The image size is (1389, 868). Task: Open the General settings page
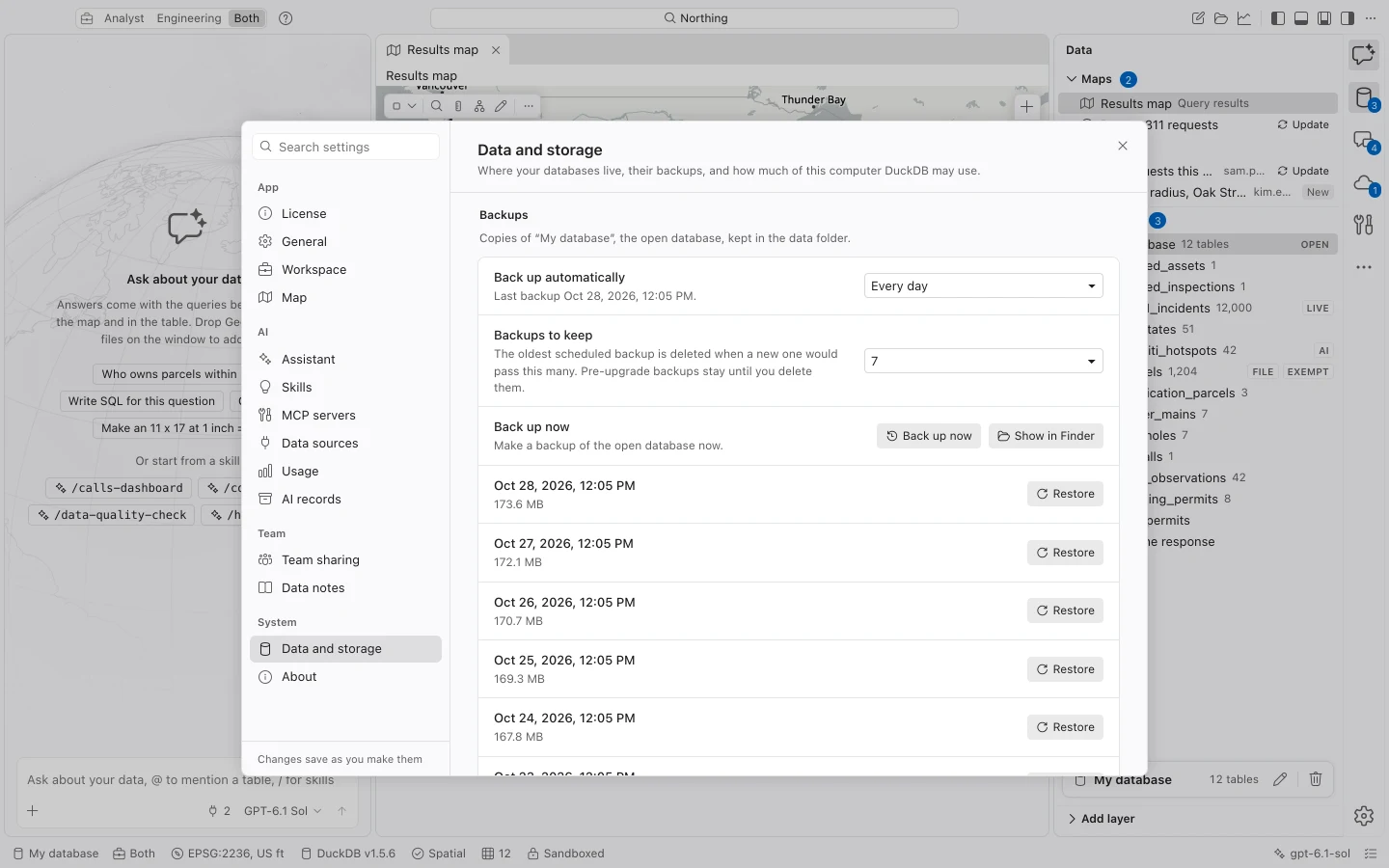pyautogui.click(x=345, y=242)
